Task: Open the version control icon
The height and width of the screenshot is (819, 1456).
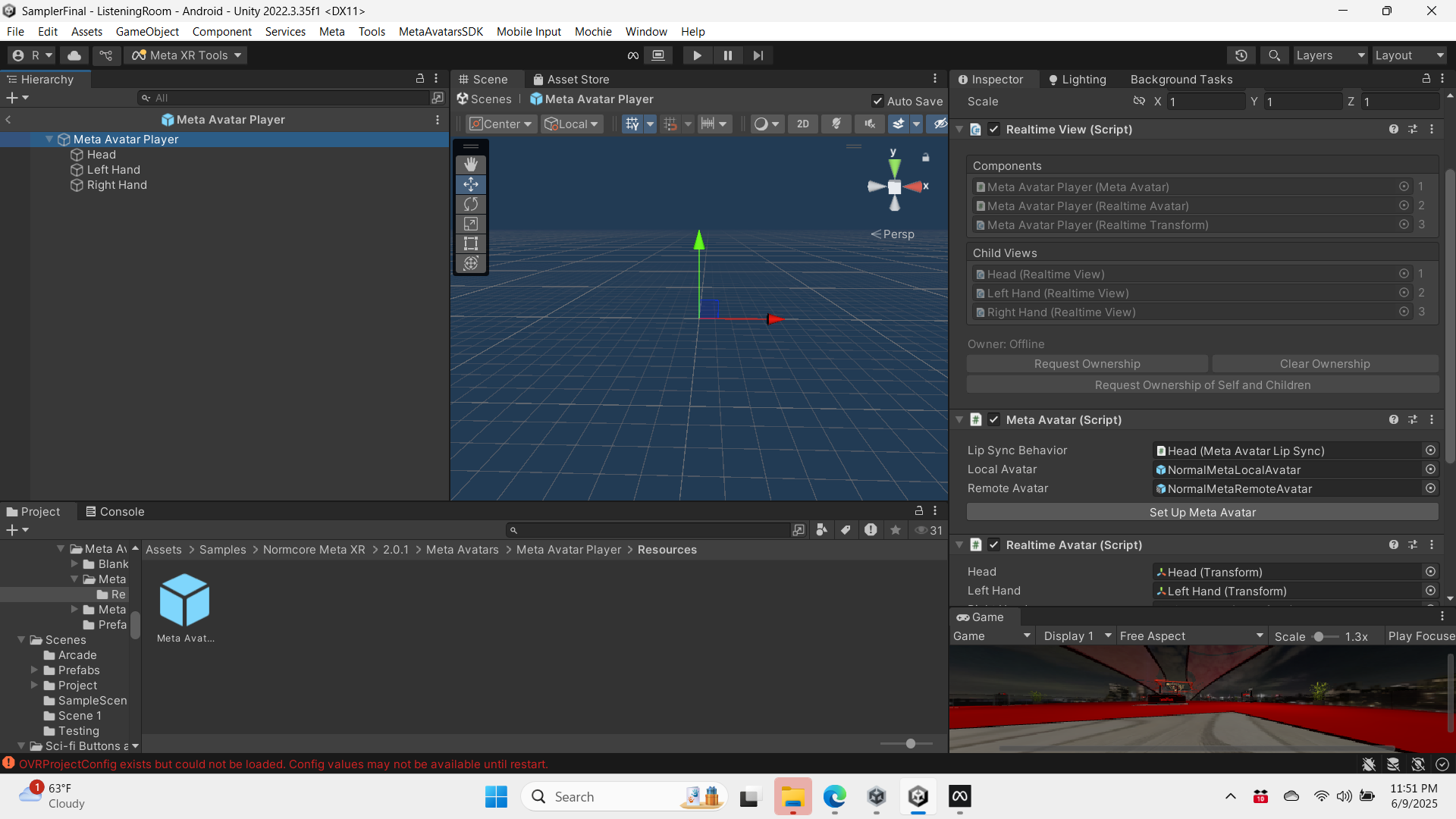Action: pyautogui.click(x=106, y=55)
